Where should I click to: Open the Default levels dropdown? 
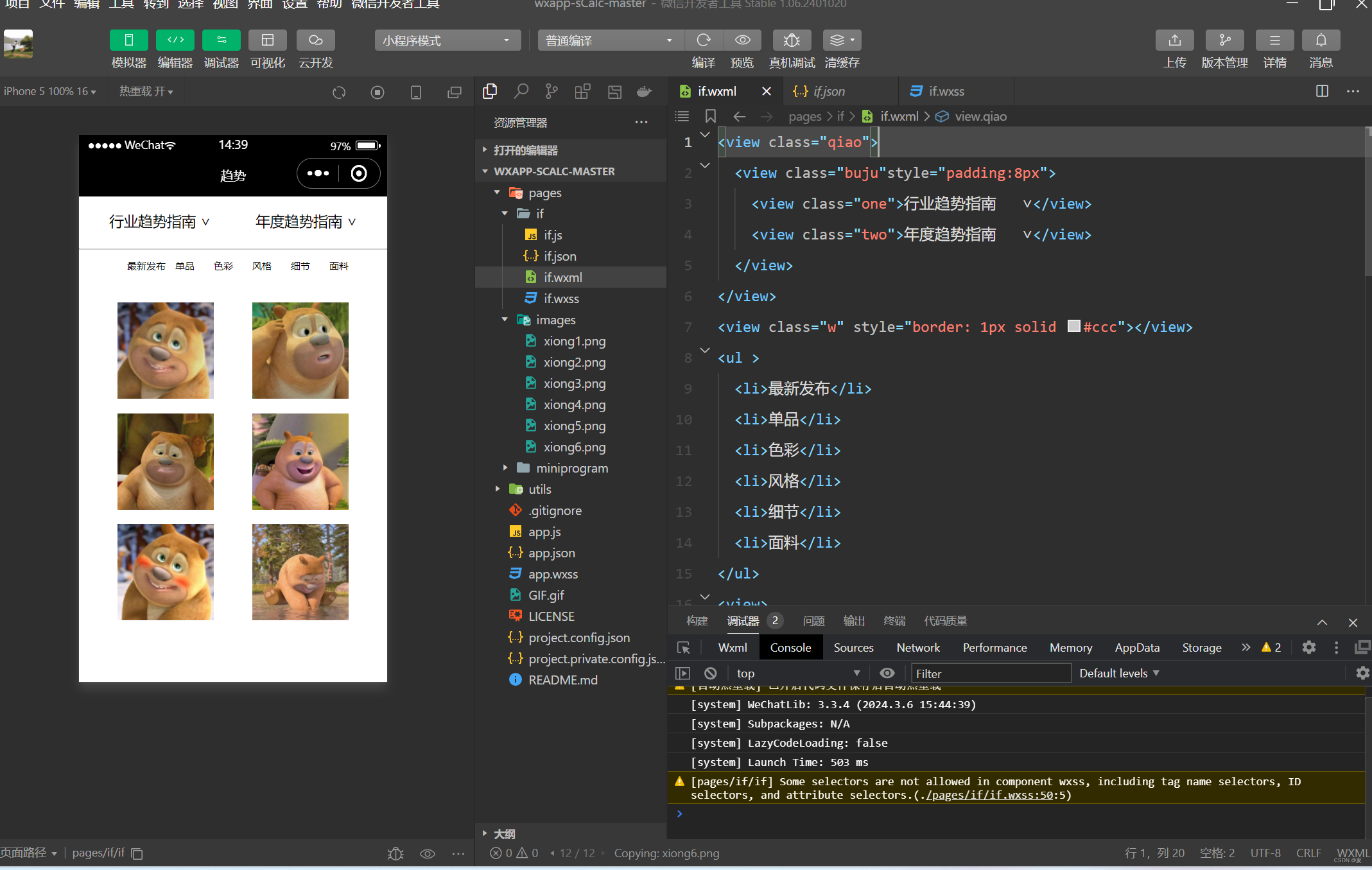pos(1119,673)
